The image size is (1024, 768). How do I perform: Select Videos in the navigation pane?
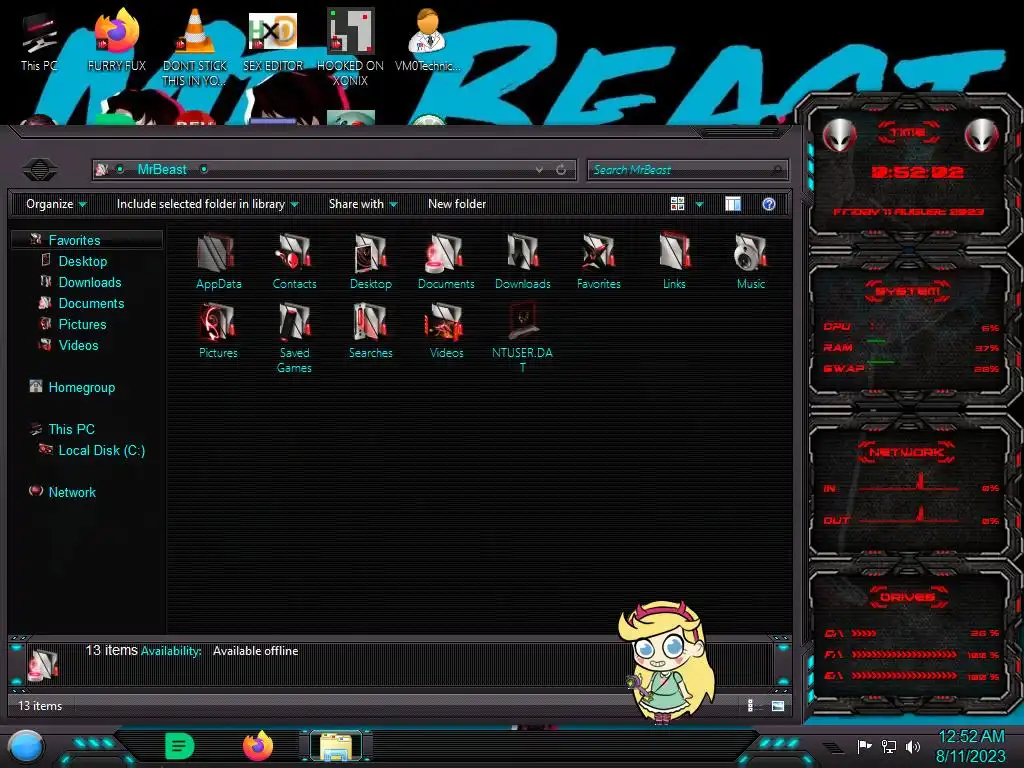(x=78, y=345)
